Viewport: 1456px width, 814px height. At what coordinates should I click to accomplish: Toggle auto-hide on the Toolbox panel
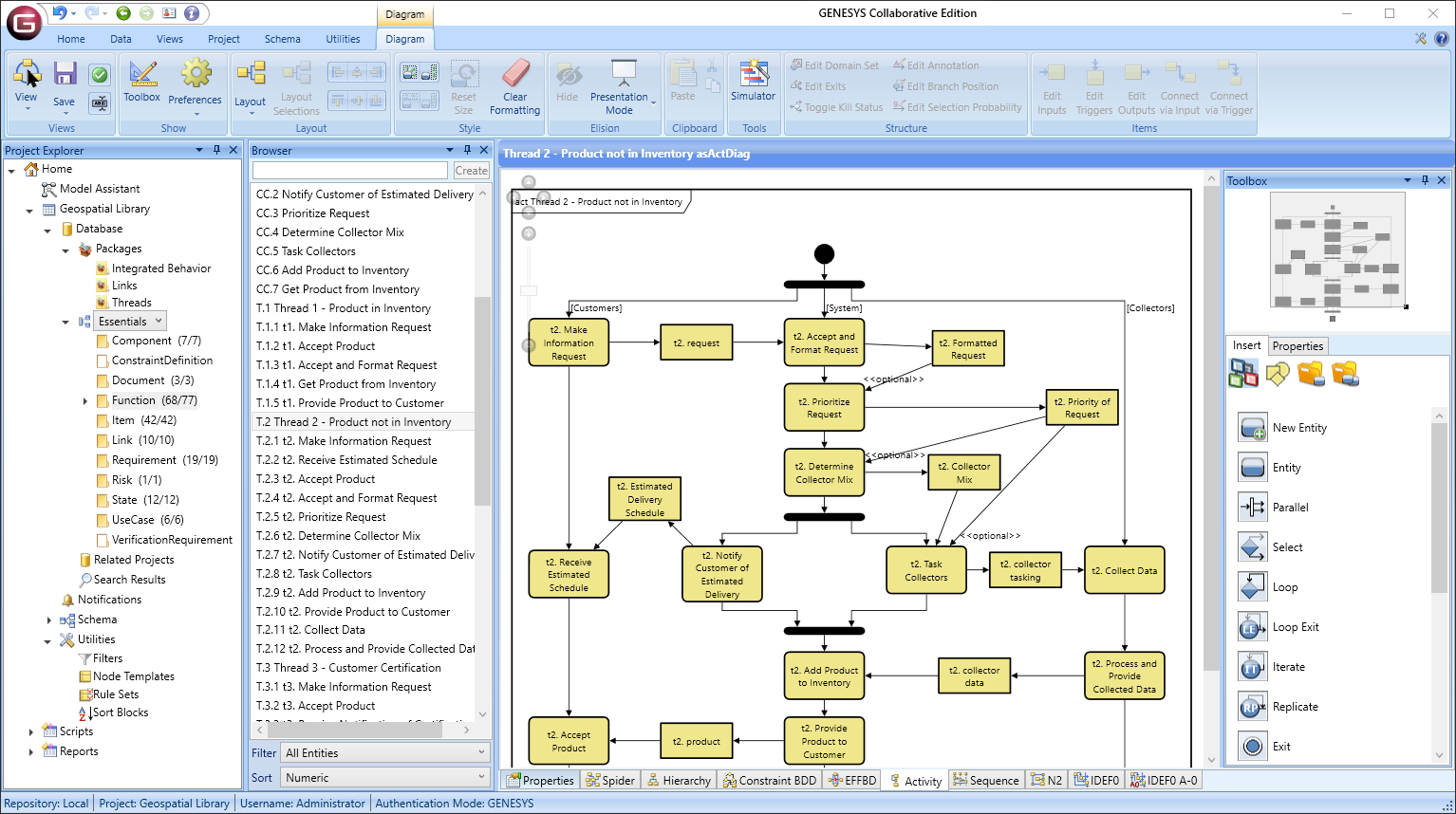tap(1425, 180)
